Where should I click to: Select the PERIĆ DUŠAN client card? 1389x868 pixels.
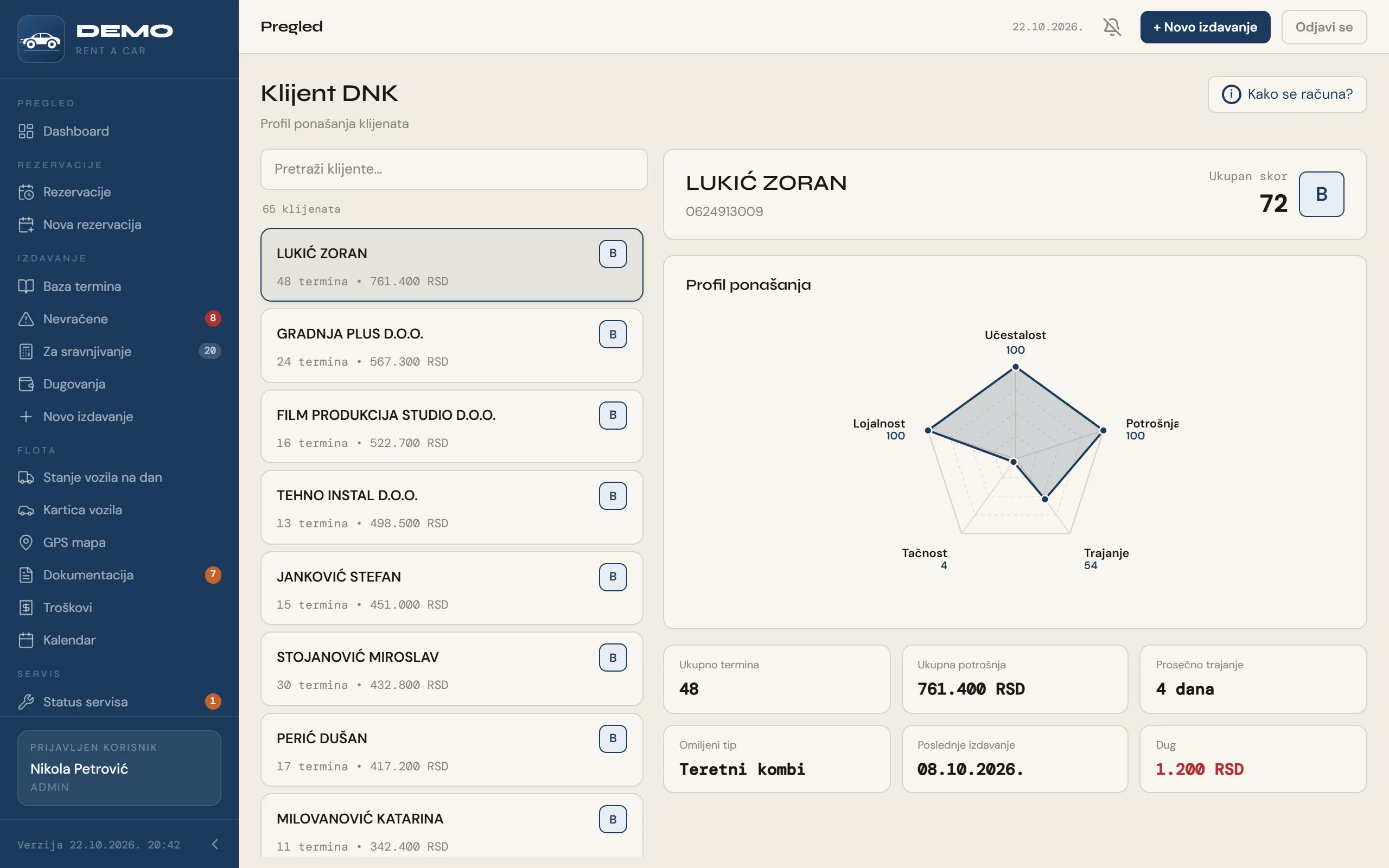pos(452,750)
